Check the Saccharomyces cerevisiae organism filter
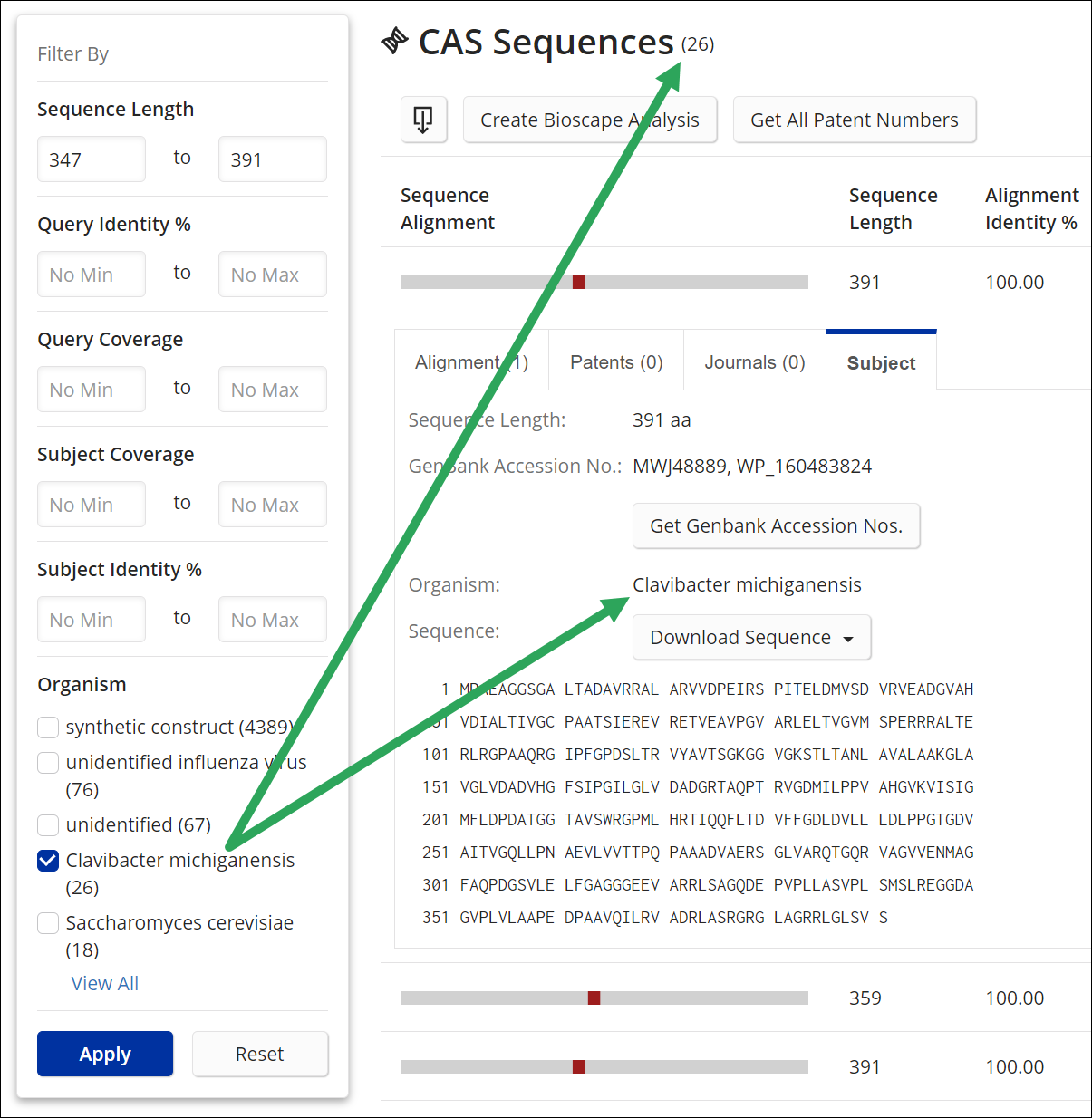This screenshot has height=1118, width=1092. click(x=48, y=923)
